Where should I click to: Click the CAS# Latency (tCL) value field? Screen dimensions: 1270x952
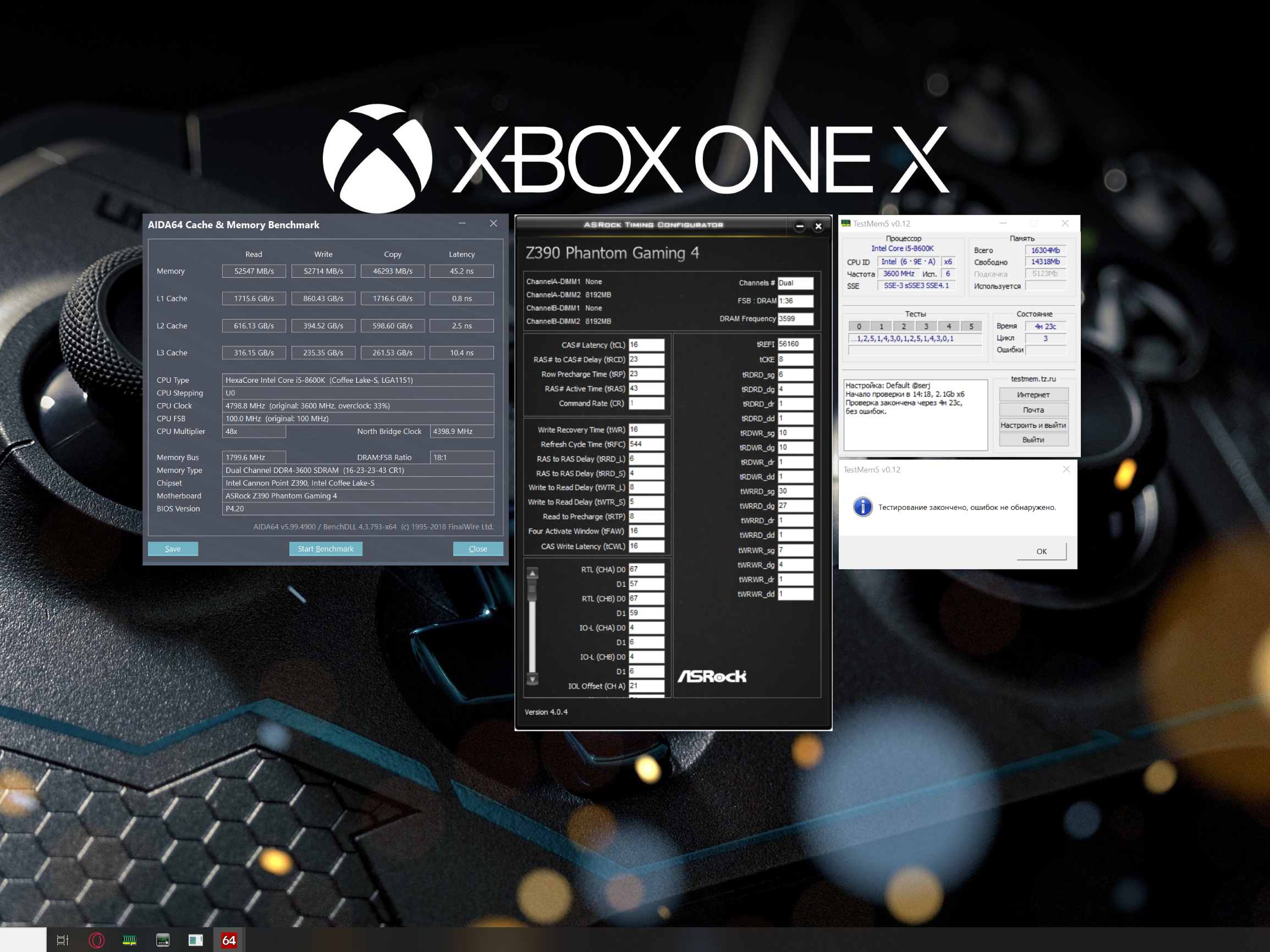646,344
